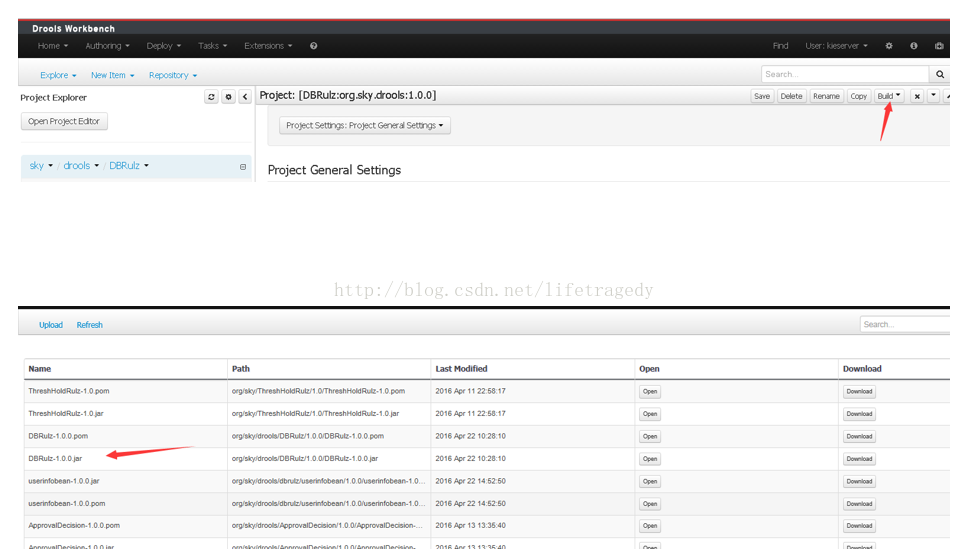
Task: Download userinfobean-1.0.0.jar
Action: coord(859,481)
